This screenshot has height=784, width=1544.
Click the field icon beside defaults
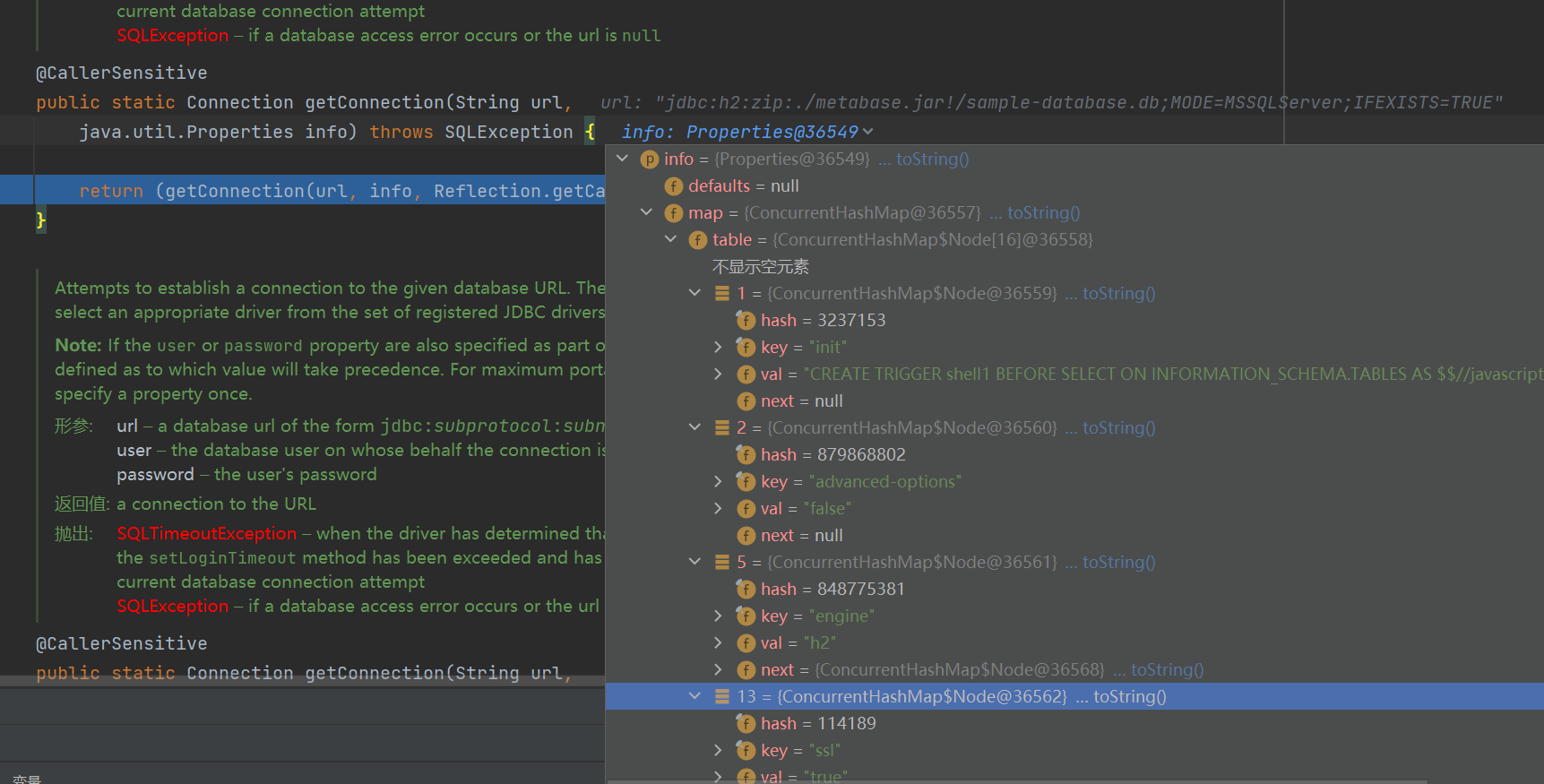[674, 186]
